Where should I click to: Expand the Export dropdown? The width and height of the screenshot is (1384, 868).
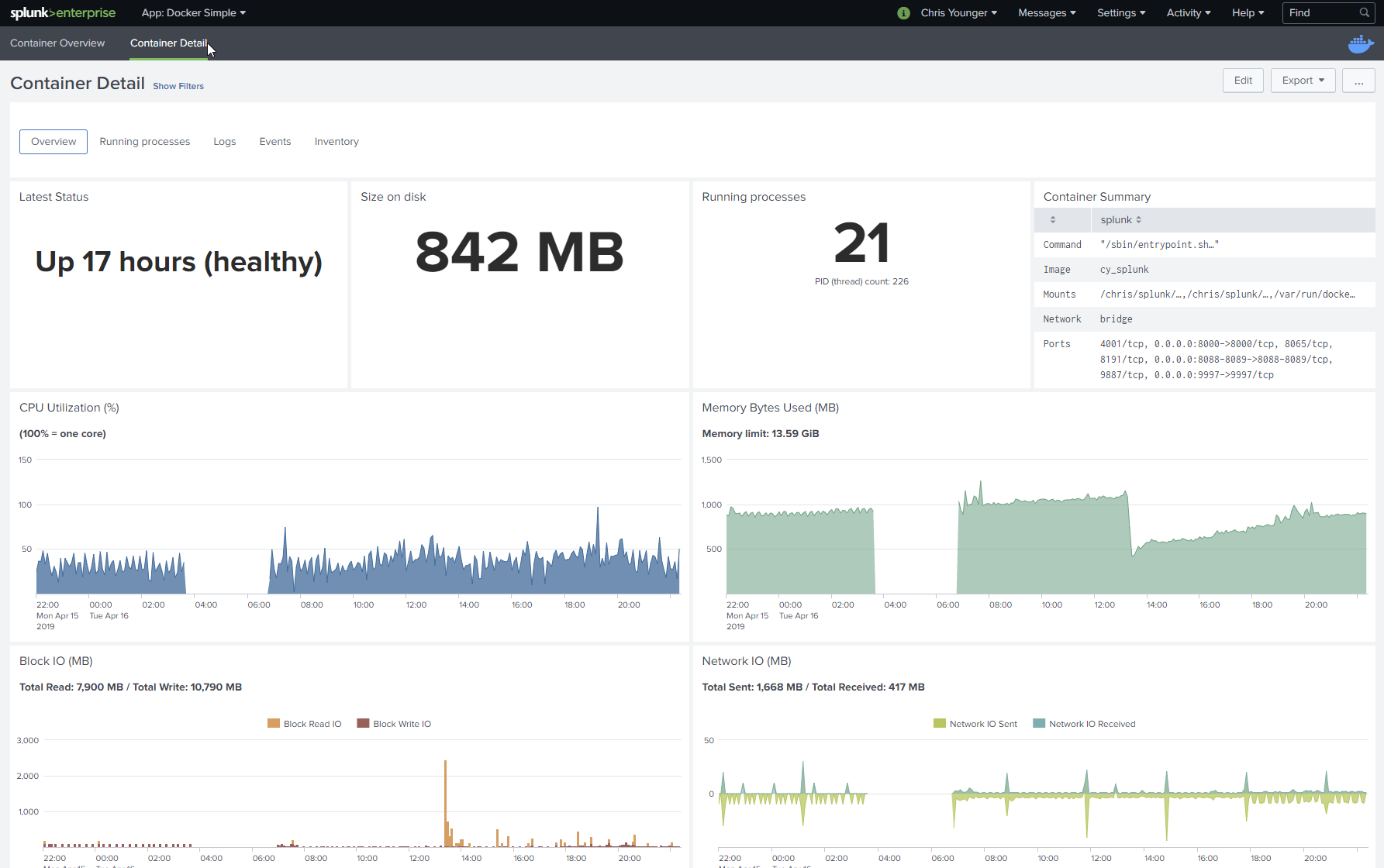(1303, 81)
